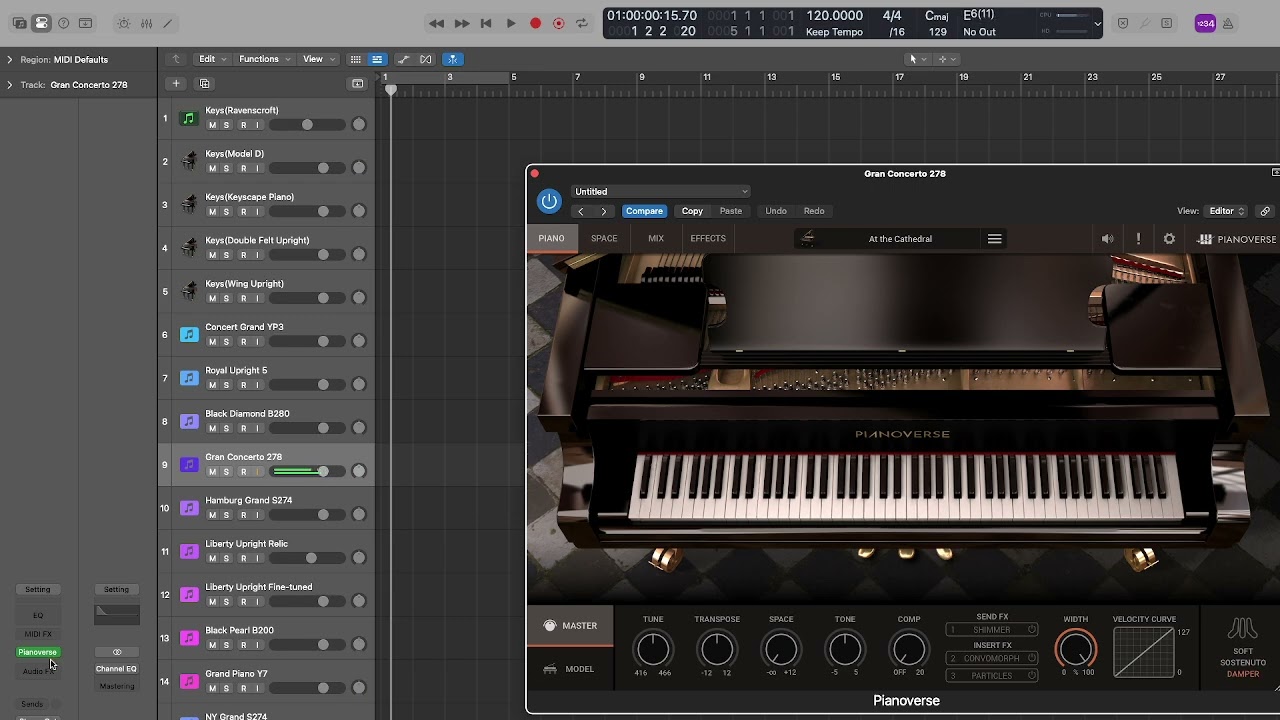Select the Keys(Wing Upright) piano icon
The width and height of the screenshot is (1280, 720).
coord(188,291)
